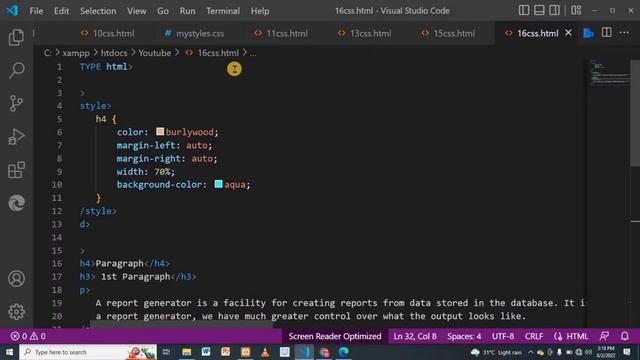Open Task View on the taskbar
This screenshot has height=360, width=640.
[x=166, y=352]
